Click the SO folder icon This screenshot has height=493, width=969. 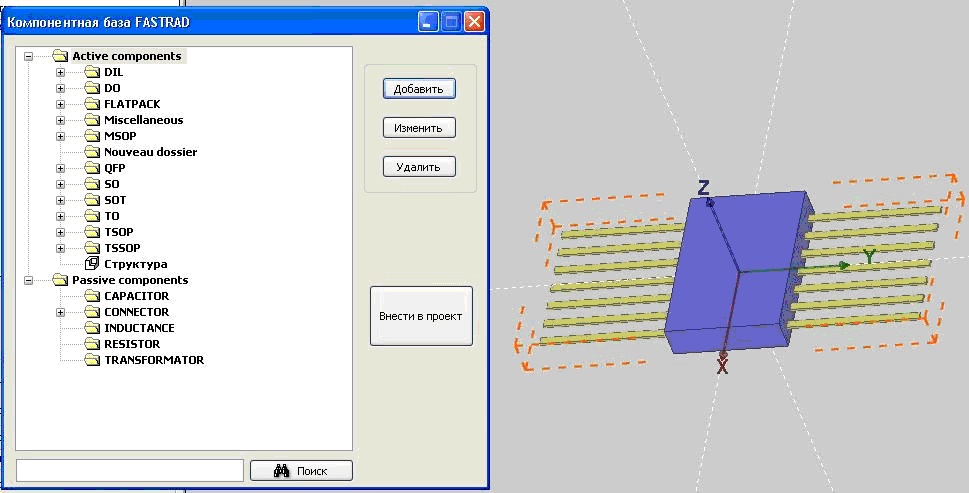click(x=92, y=184)
